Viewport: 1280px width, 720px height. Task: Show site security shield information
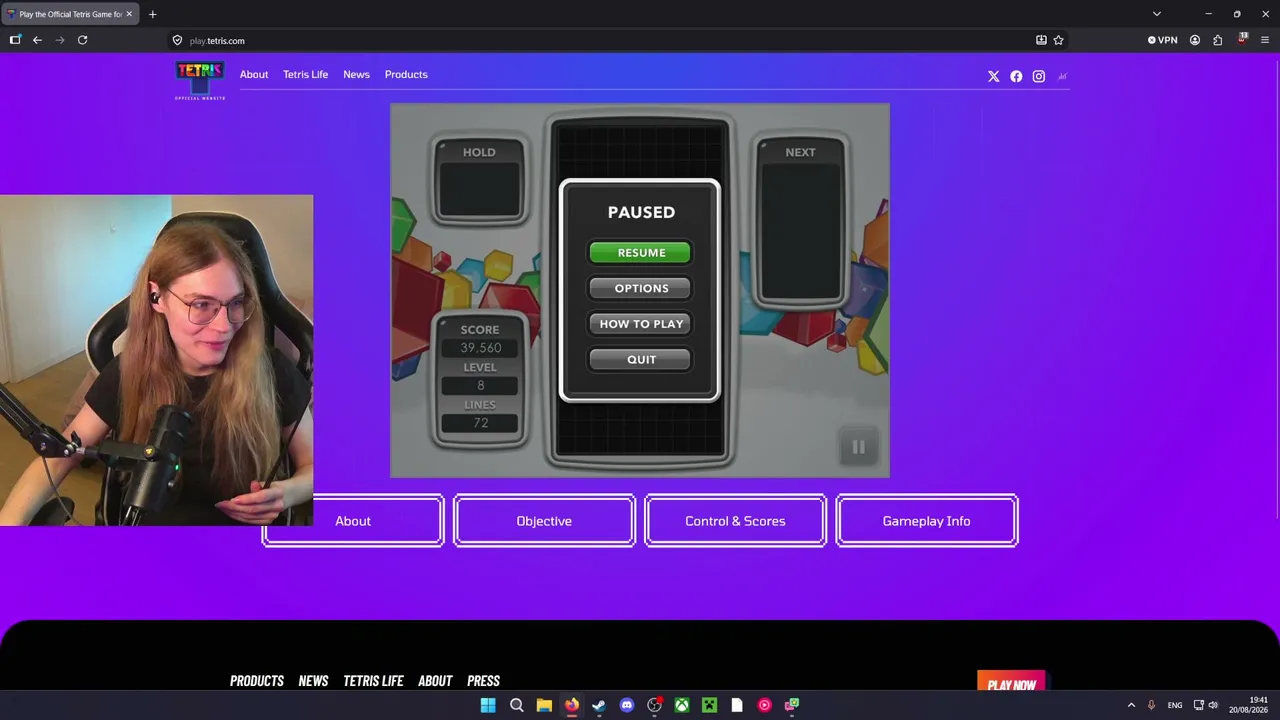point(177,41)
